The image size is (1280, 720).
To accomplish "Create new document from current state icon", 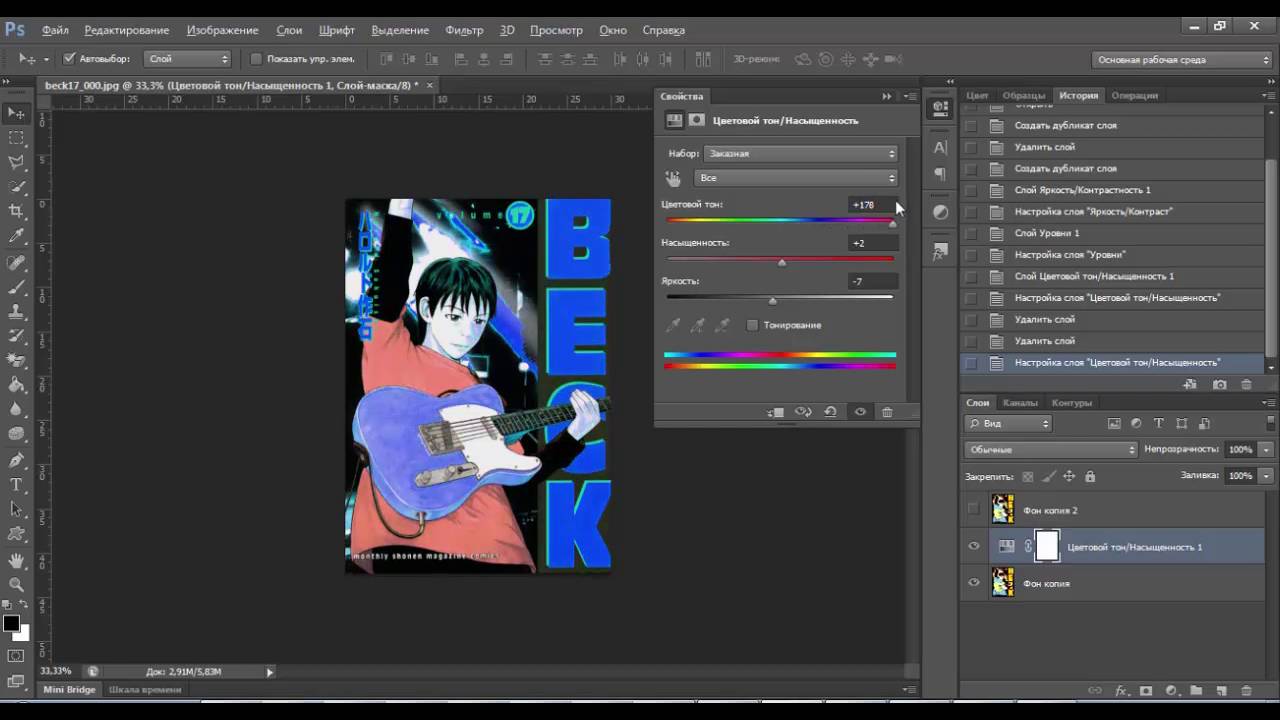I will click(1190, 384).
